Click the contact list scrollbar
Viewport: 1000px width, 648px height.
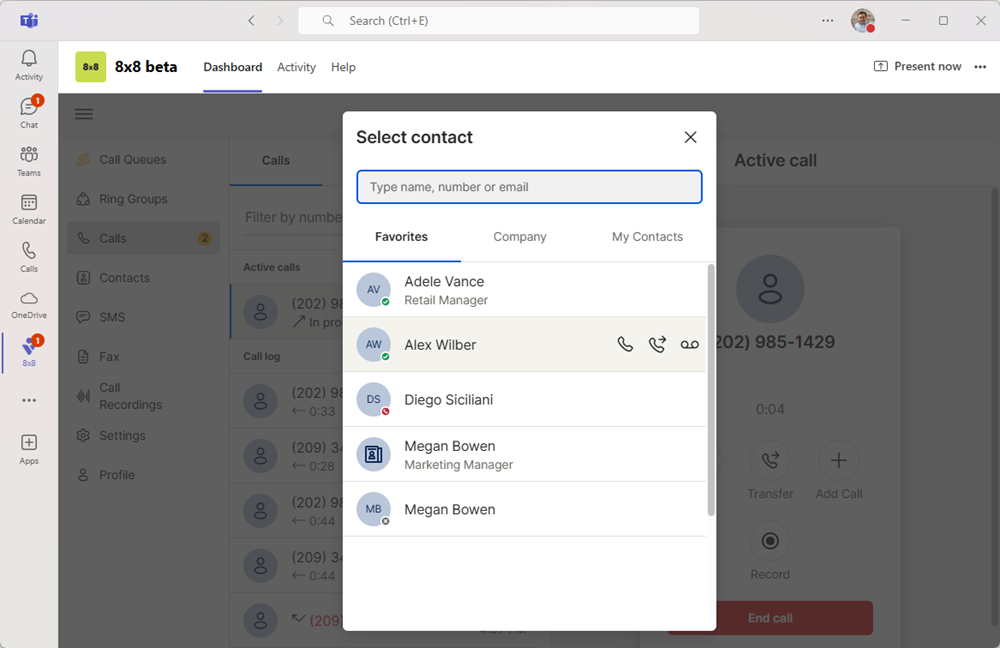coord(711,390)
